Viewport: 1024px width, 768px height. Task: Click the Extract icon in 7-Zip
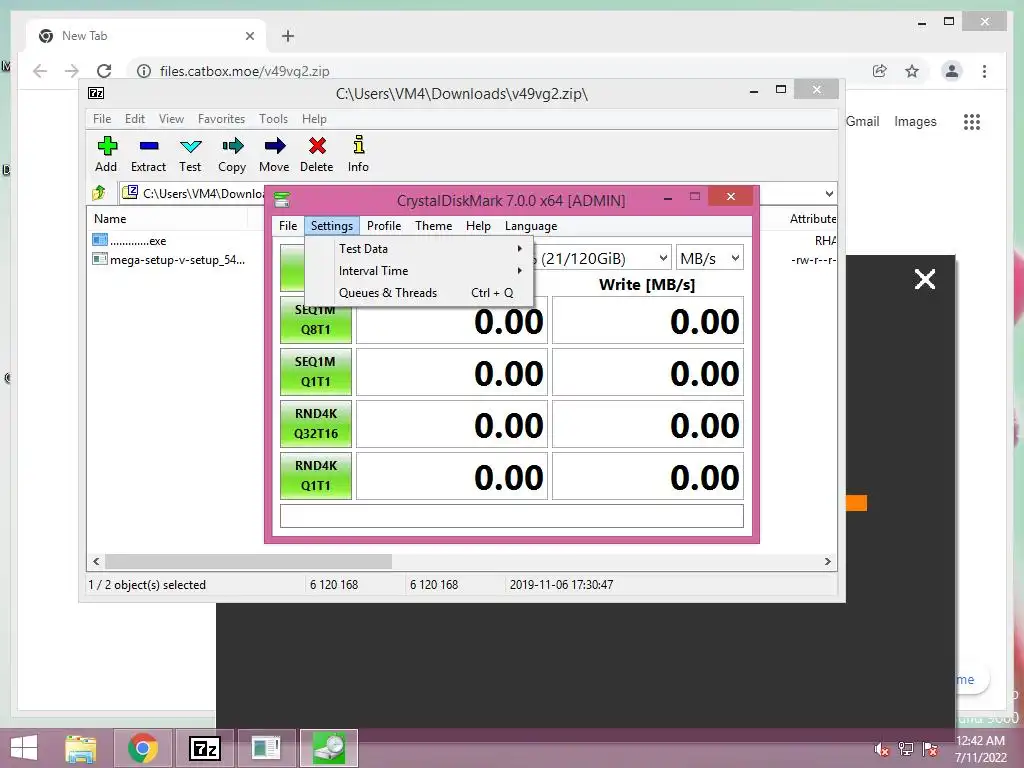149,146
